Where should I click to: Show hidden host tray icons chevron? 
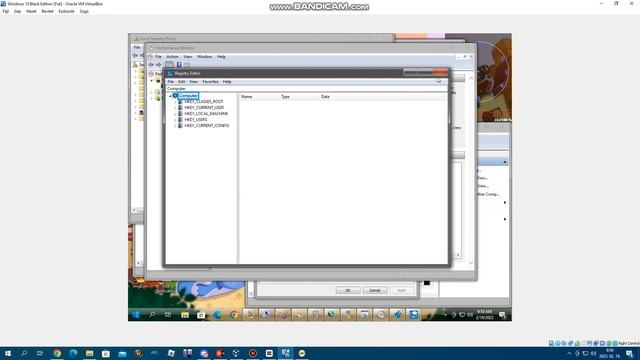click(x=569, y=353)
